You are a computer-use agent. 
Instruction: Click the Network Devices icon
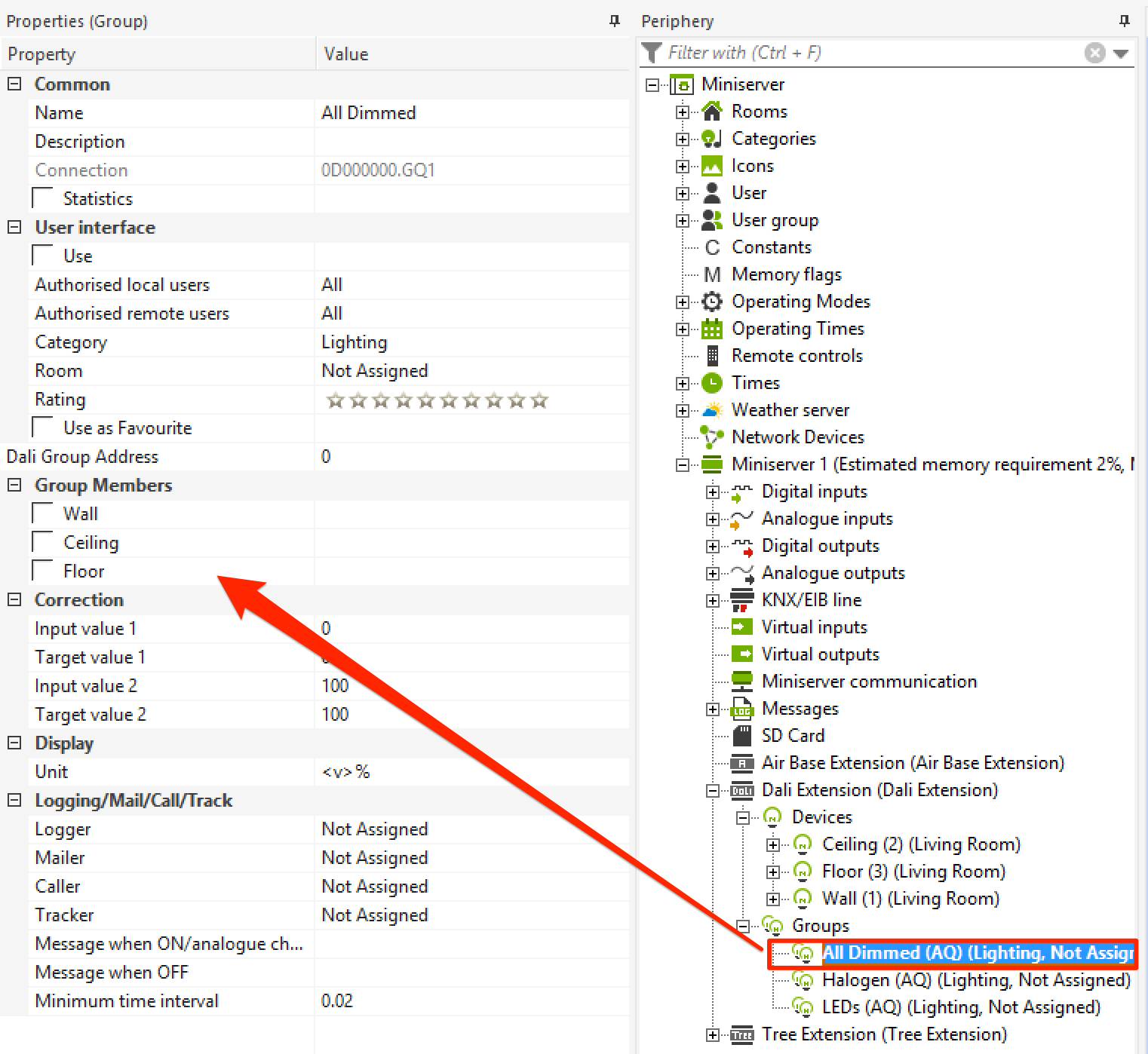coord(711,437)
